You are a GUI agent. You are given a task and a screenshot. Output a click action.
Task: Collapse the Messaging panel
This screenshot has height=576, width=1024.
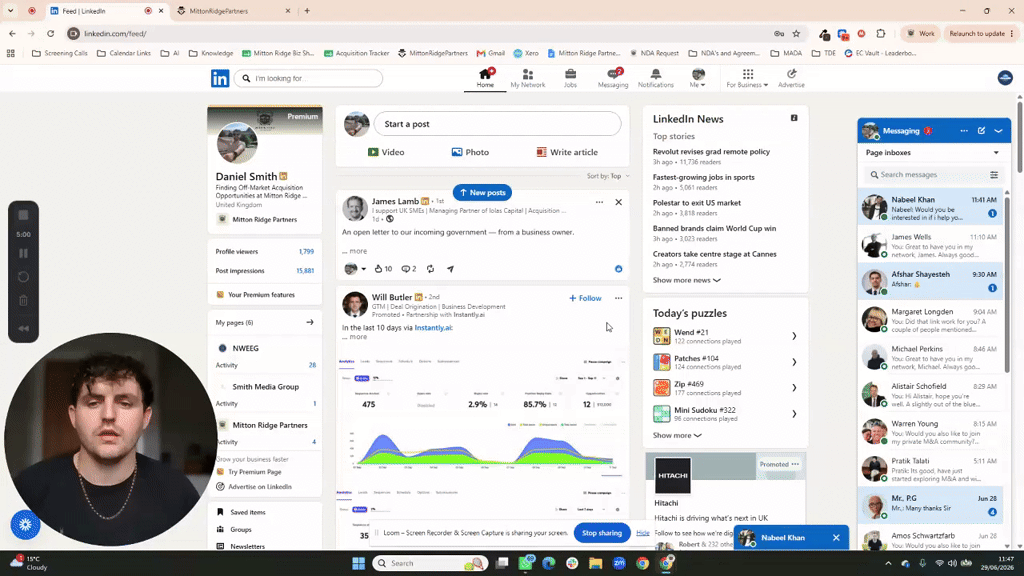(x=999, y=131)
